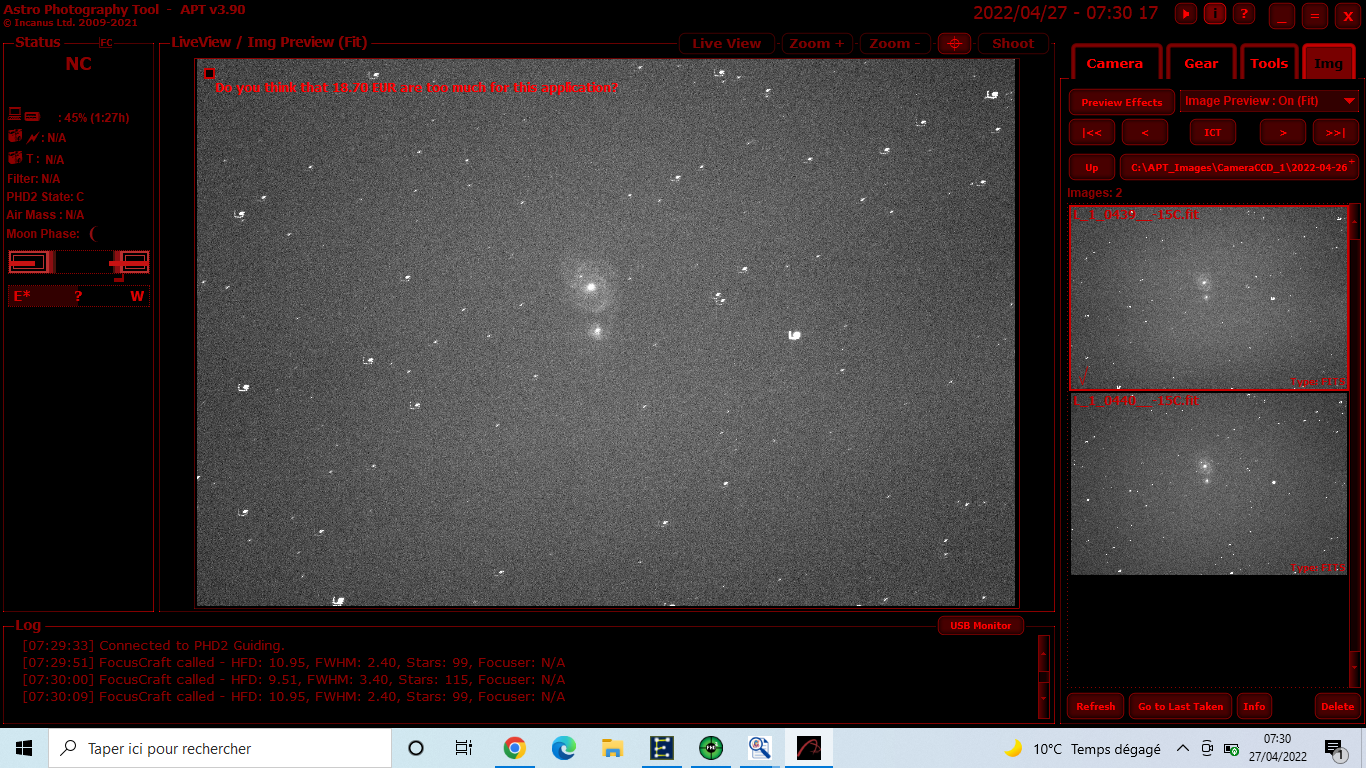The width and height of the screenshot is (1366, 768).
Task: Jump to last image with >>| button
Action: coord(1335,132)
